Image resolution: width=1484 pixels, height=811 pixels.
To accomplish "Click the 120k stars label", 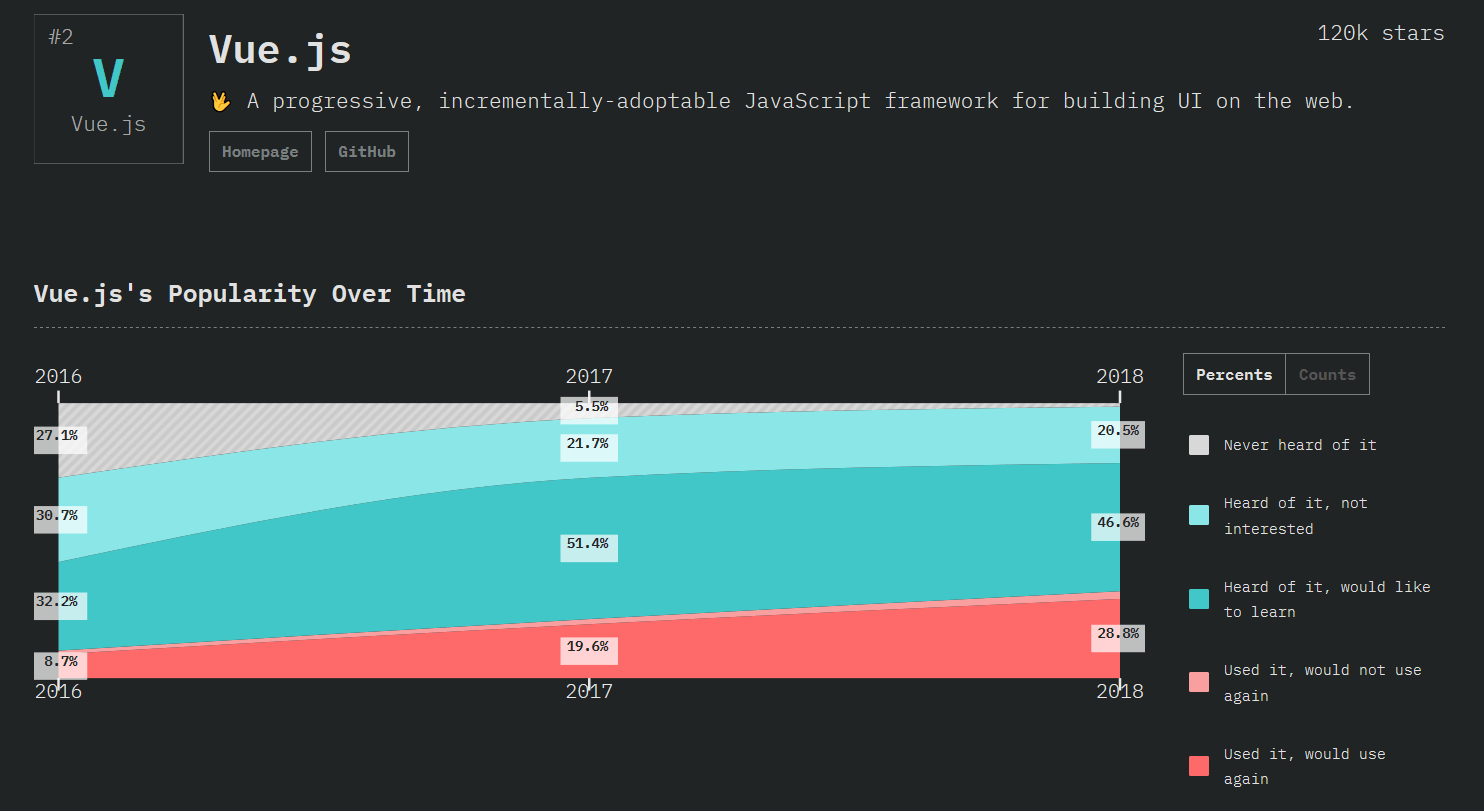I will pyautogui.click(x=1380, y=33).
